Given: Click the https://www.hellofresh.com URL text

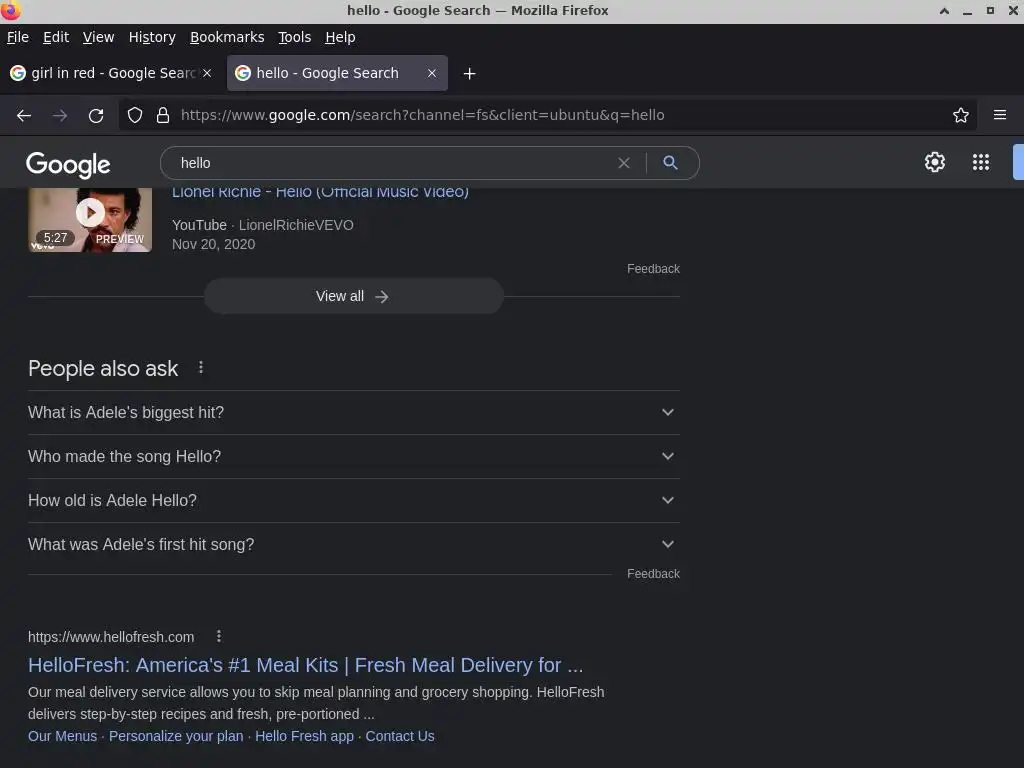Looking at the screenshot, I should point(111,637).
